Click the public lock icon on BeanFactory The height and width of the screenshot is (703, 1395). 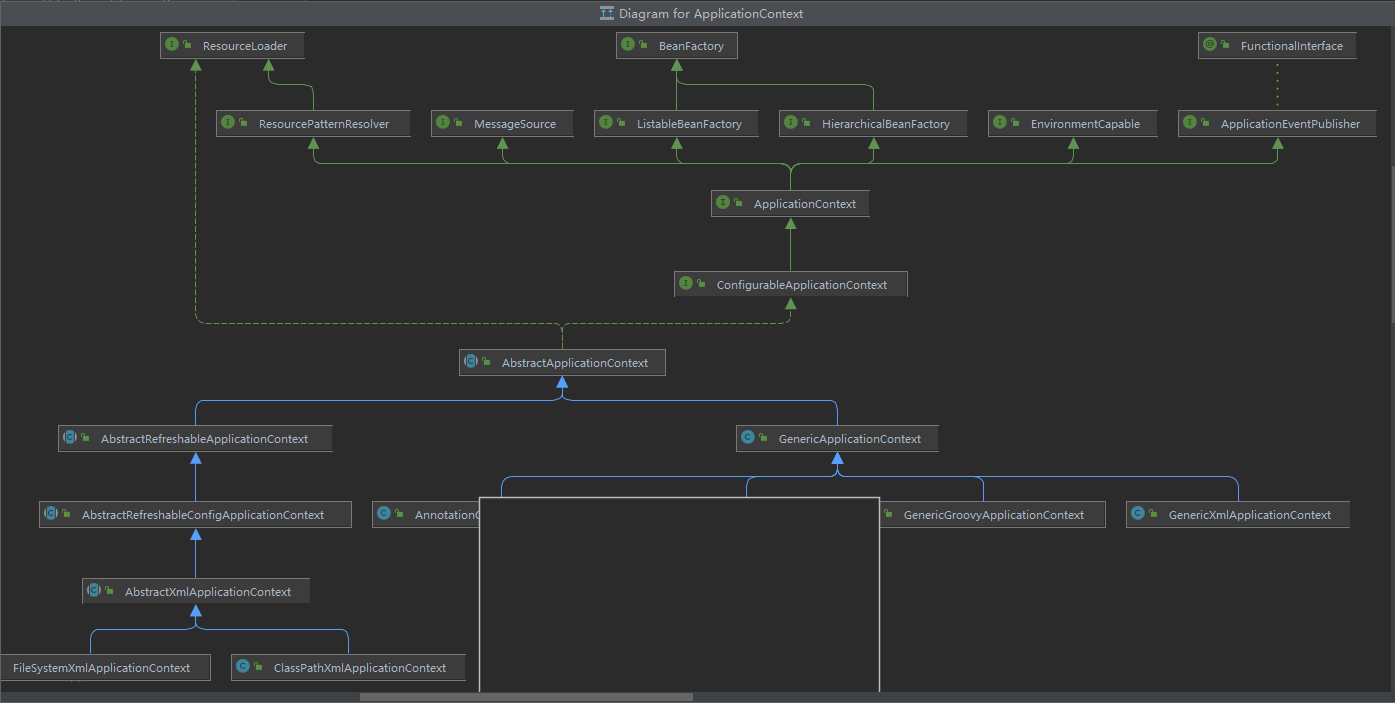pos(644,46)
